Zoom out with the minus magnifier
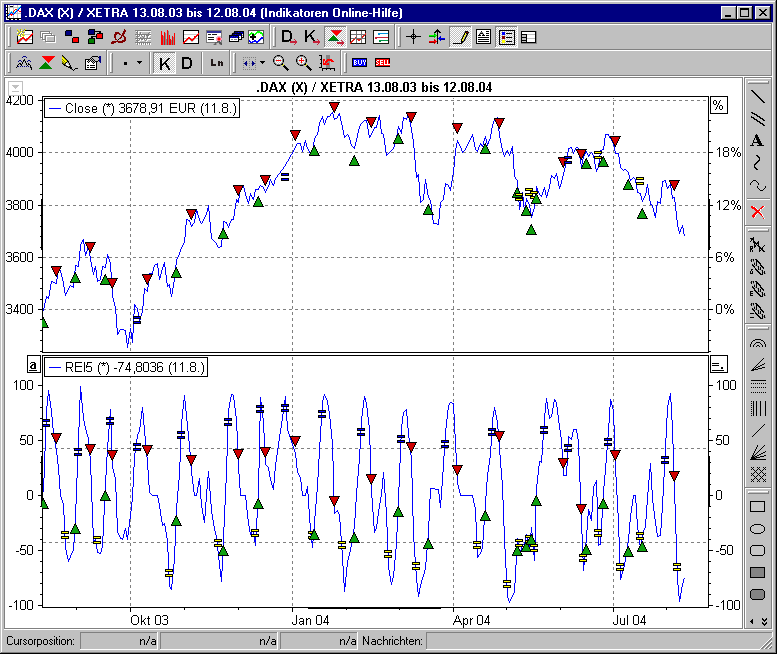777x654 pixels. 281,63
